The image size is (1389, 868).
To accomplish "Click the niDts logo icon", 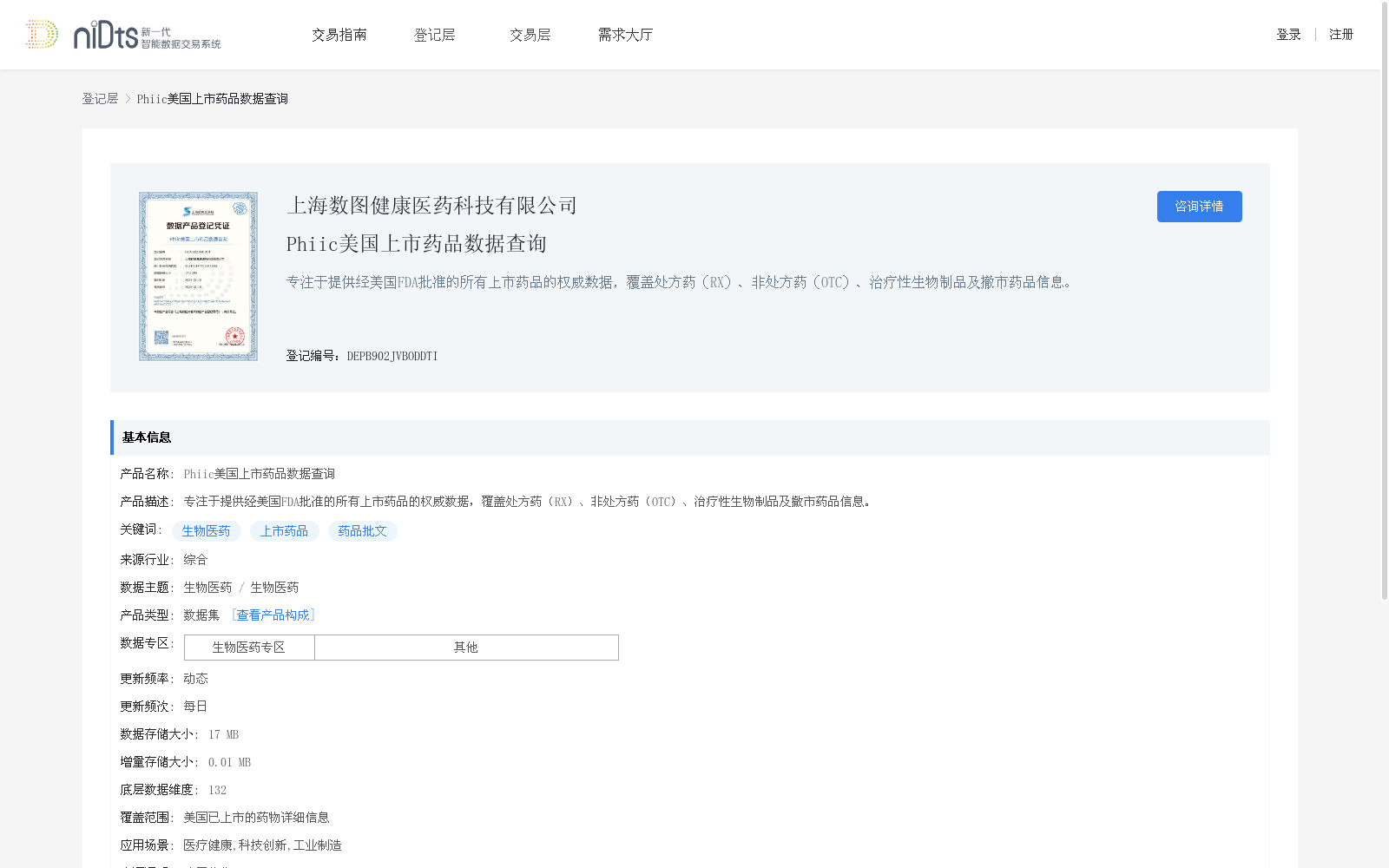I will pyautogui.click(x=123, y=35).
